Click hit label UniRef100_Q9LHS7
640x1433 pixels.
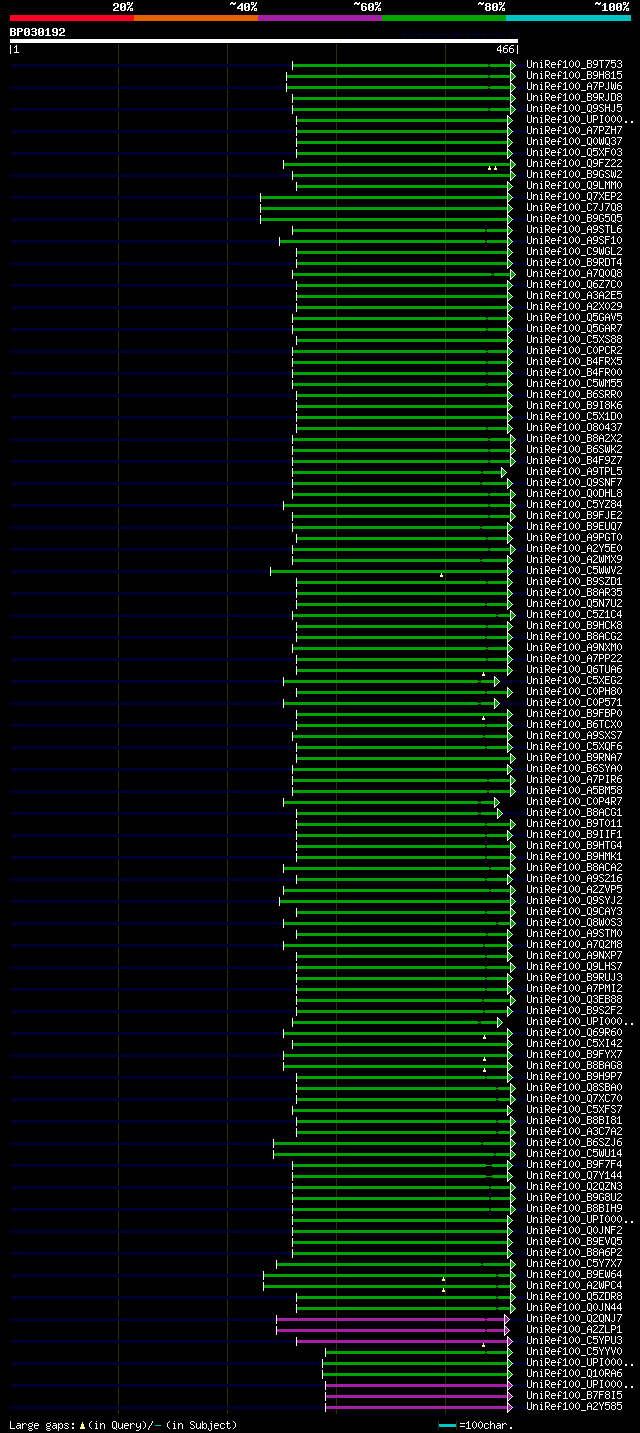point(574,967)
